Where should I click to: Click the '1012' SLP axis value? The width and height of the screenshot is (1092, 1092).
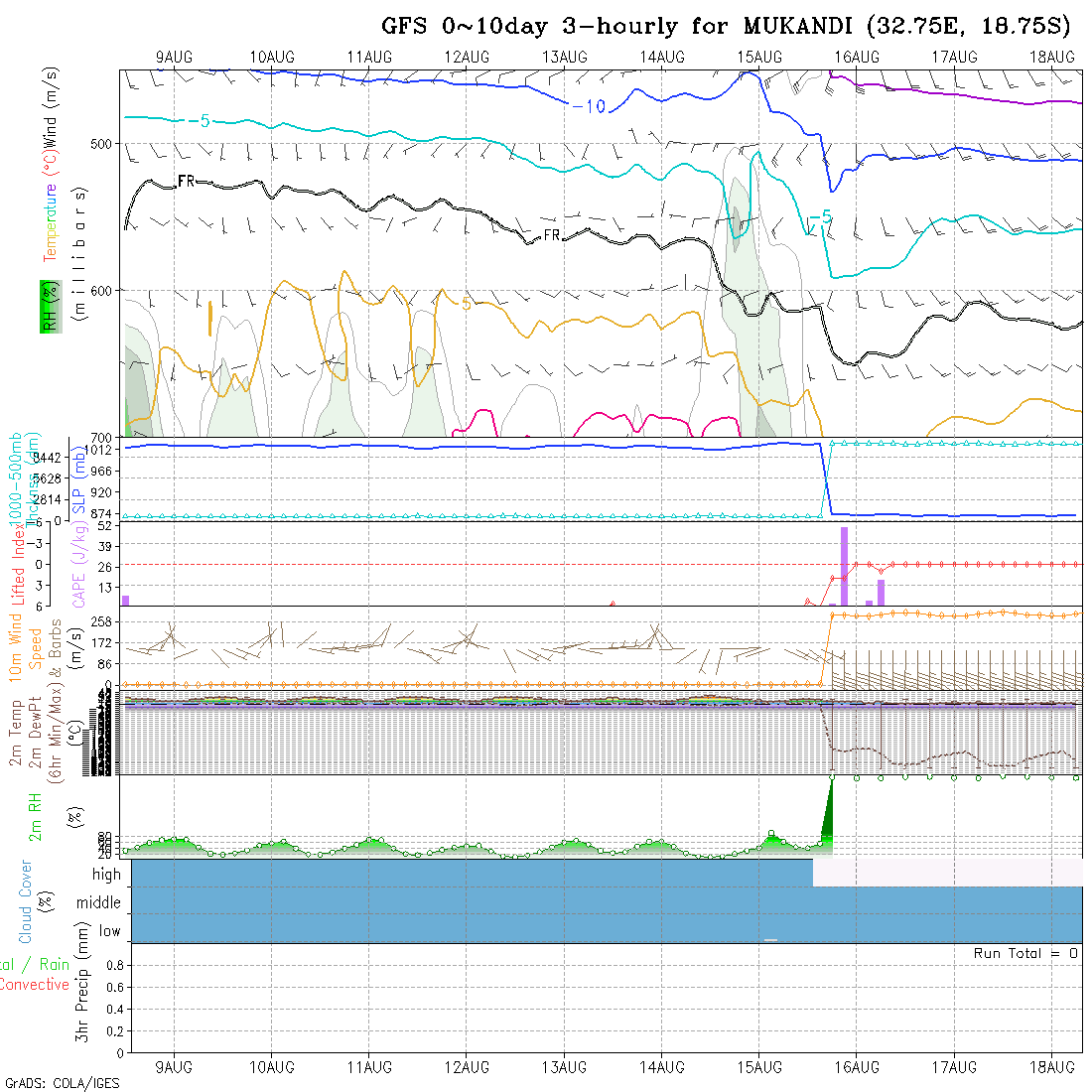[x=101, y=450]
